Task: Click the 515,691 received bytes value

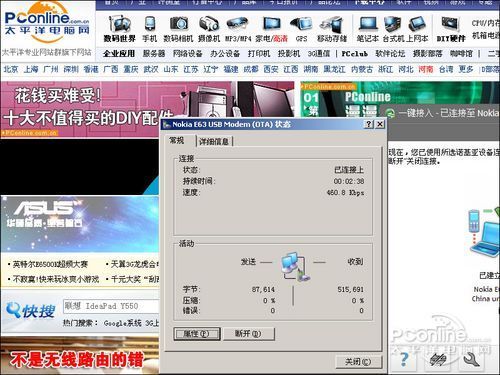Action: pyautogui.click(x=351, y=289)
